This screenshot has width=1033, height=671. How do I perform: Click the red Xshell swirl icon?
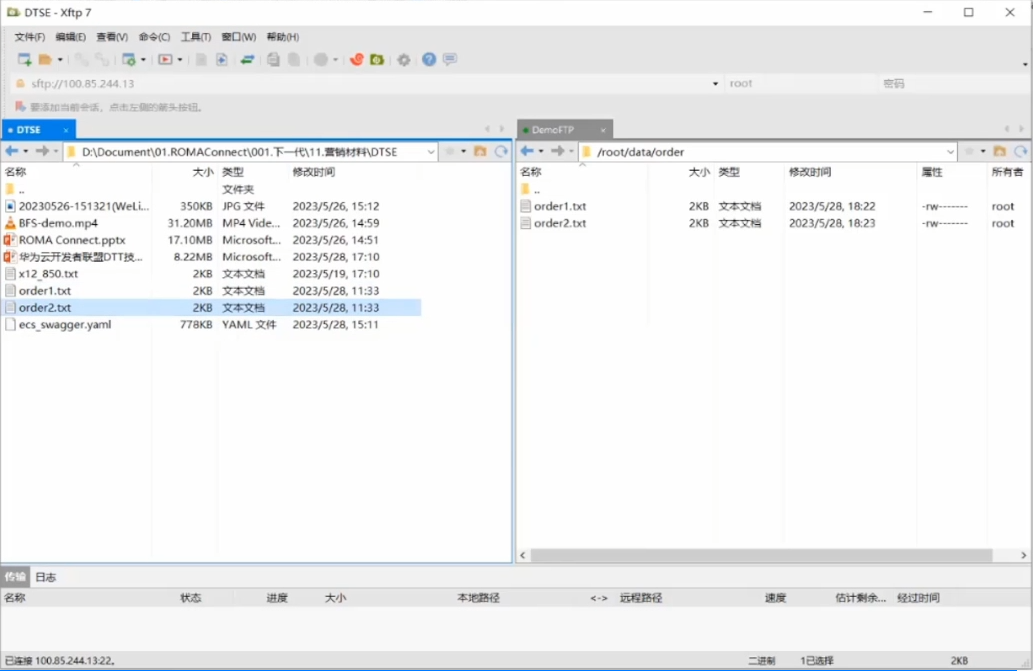pyautogui.click(x=356, y=59)
